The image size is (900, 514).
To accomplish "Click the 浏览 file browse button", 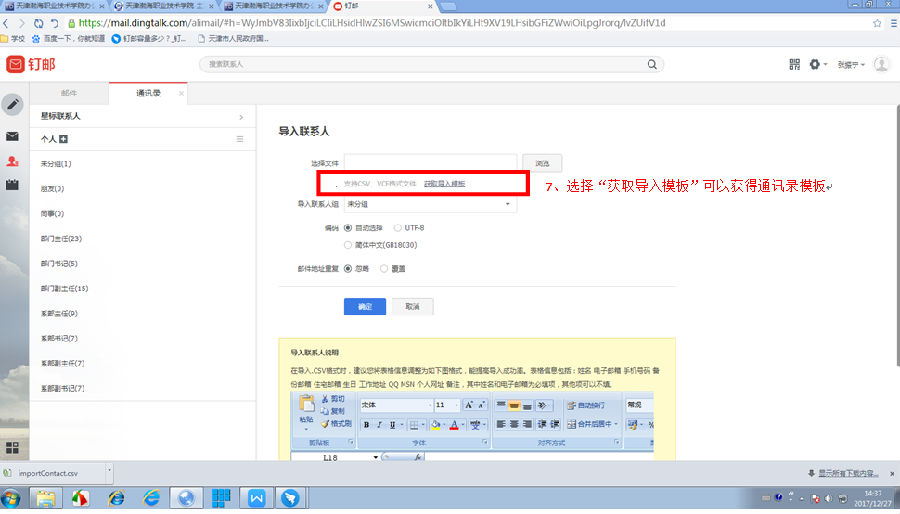I will [x=542, y=162].
